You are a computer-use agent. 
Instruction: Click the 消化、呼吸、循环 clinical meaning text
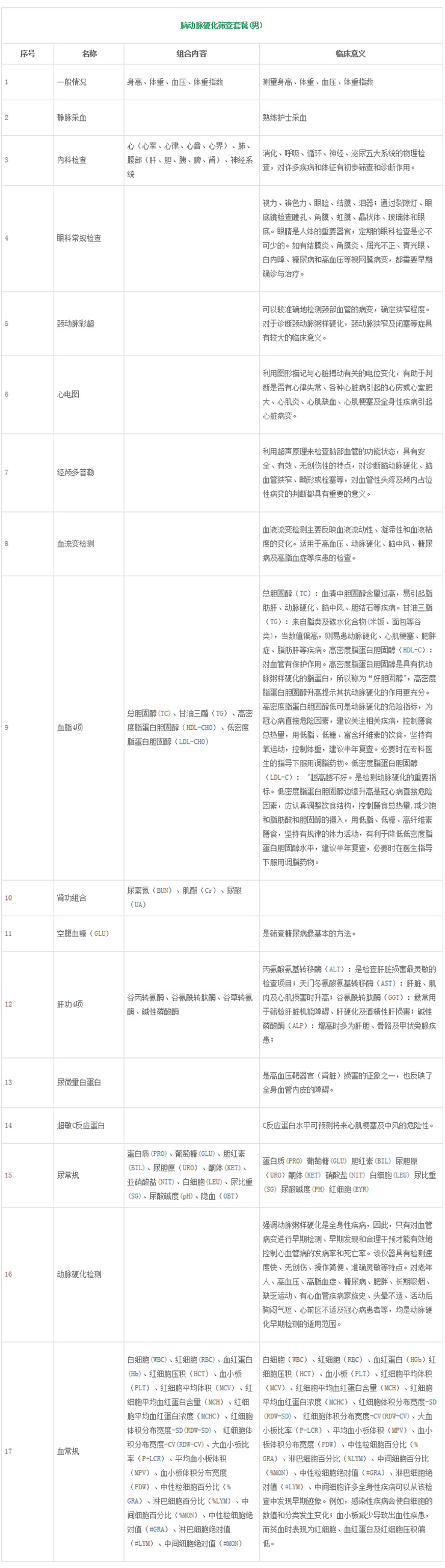(344, 160)
